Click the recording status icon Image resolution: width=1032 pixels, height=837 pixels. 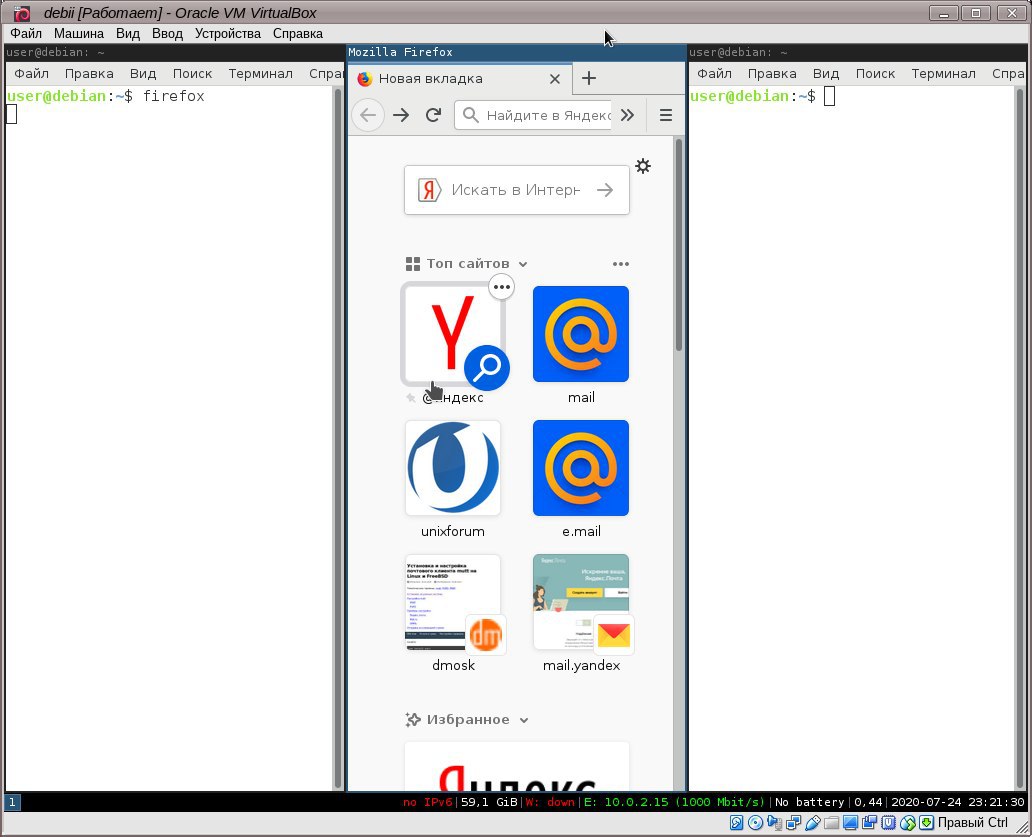(x=869, y=823)
